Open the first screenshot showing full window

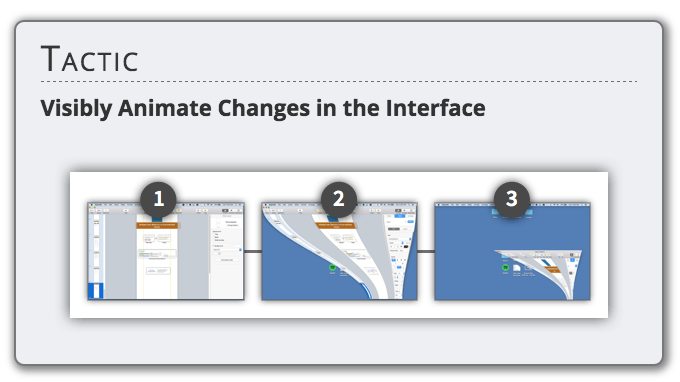point(166,251)
